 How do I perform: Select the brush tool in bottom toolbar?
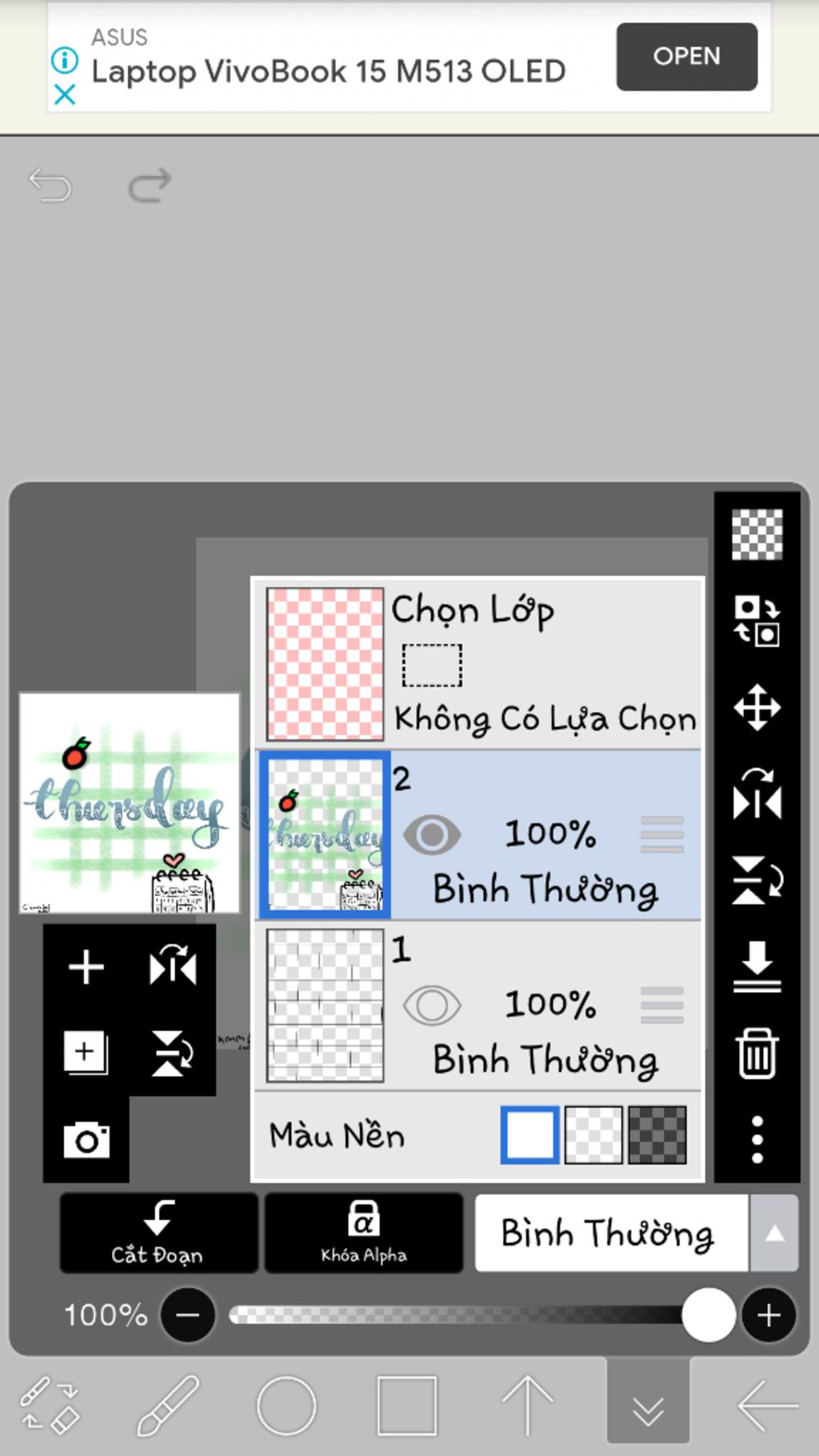point(167,1406)
